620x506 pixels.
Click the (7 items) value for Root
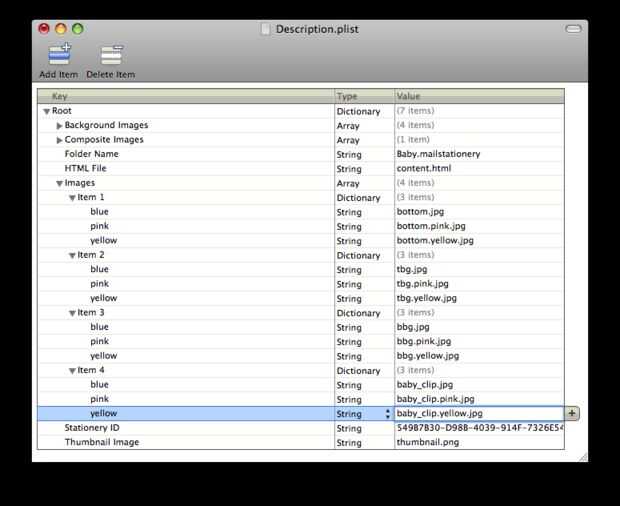click(x=415, y=111)
